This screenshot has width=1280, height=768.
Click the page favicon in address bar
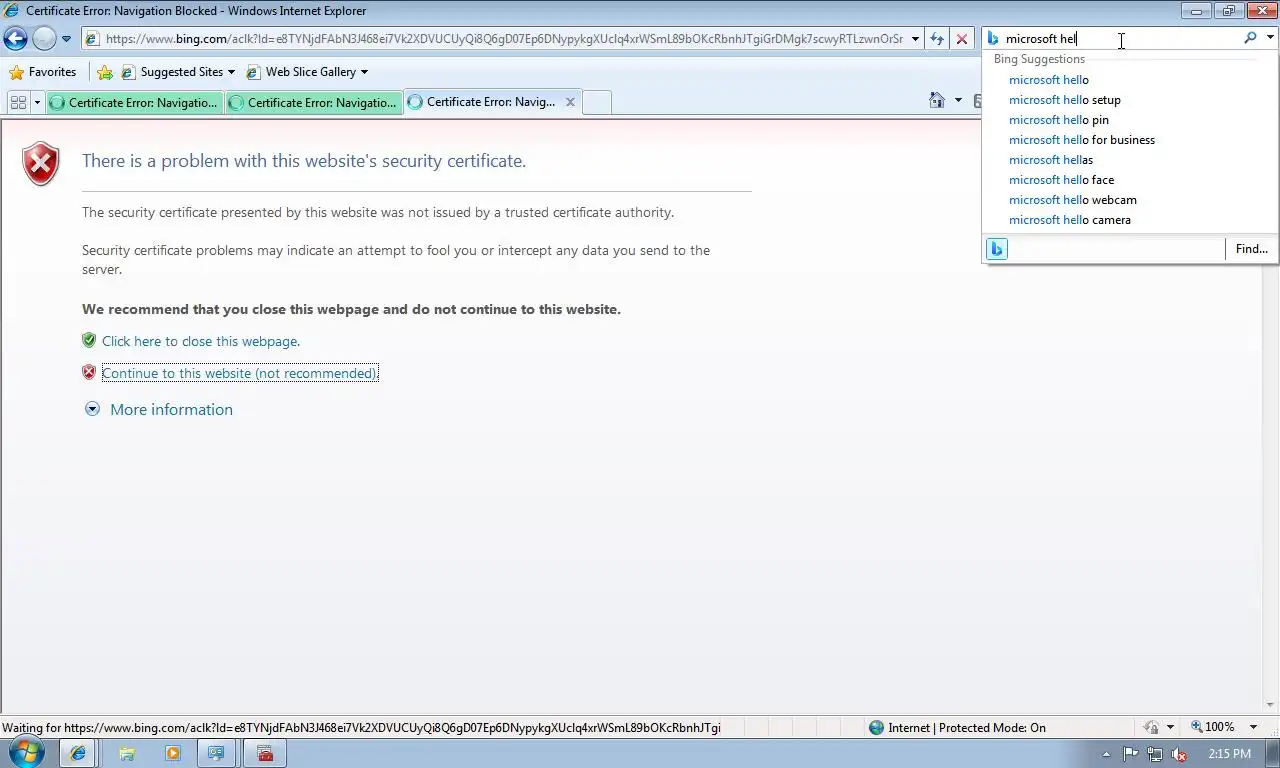tap(92, 39)
